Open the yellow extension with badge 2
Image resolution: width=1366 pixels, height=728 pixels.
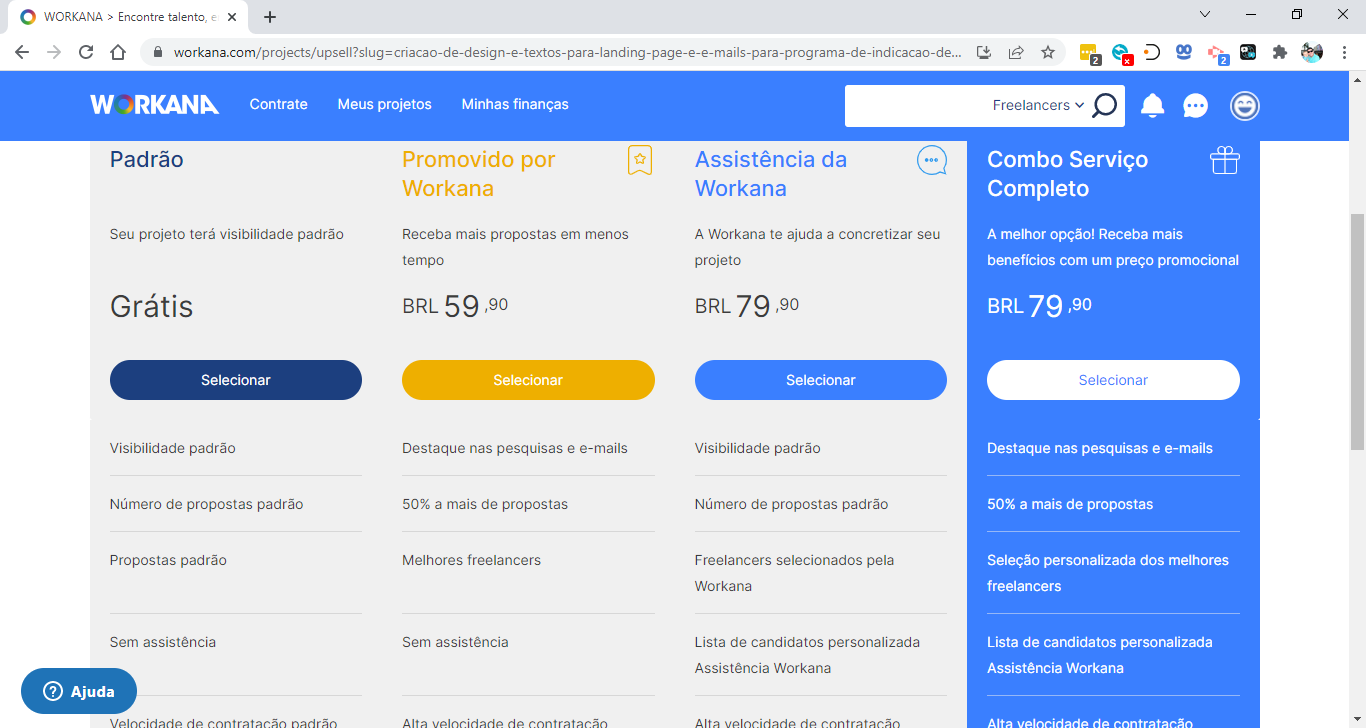[x=1090, y=53]
